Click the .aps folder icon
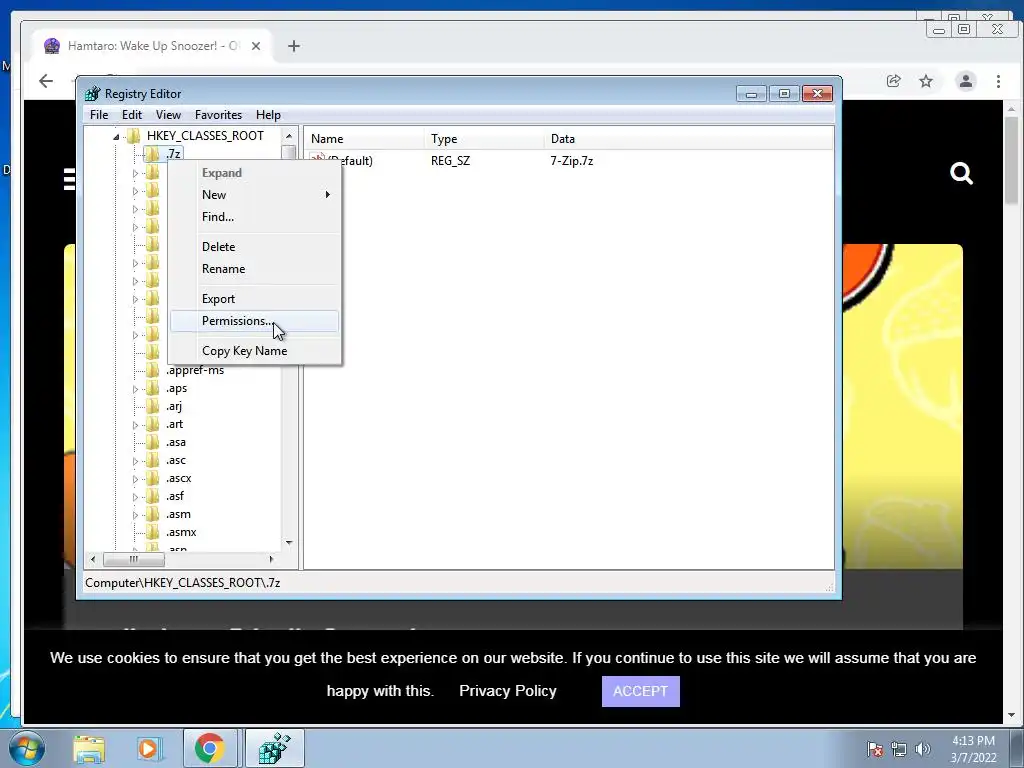The width and height of the screenshot is (1024, 768). (x=152, y=388)
